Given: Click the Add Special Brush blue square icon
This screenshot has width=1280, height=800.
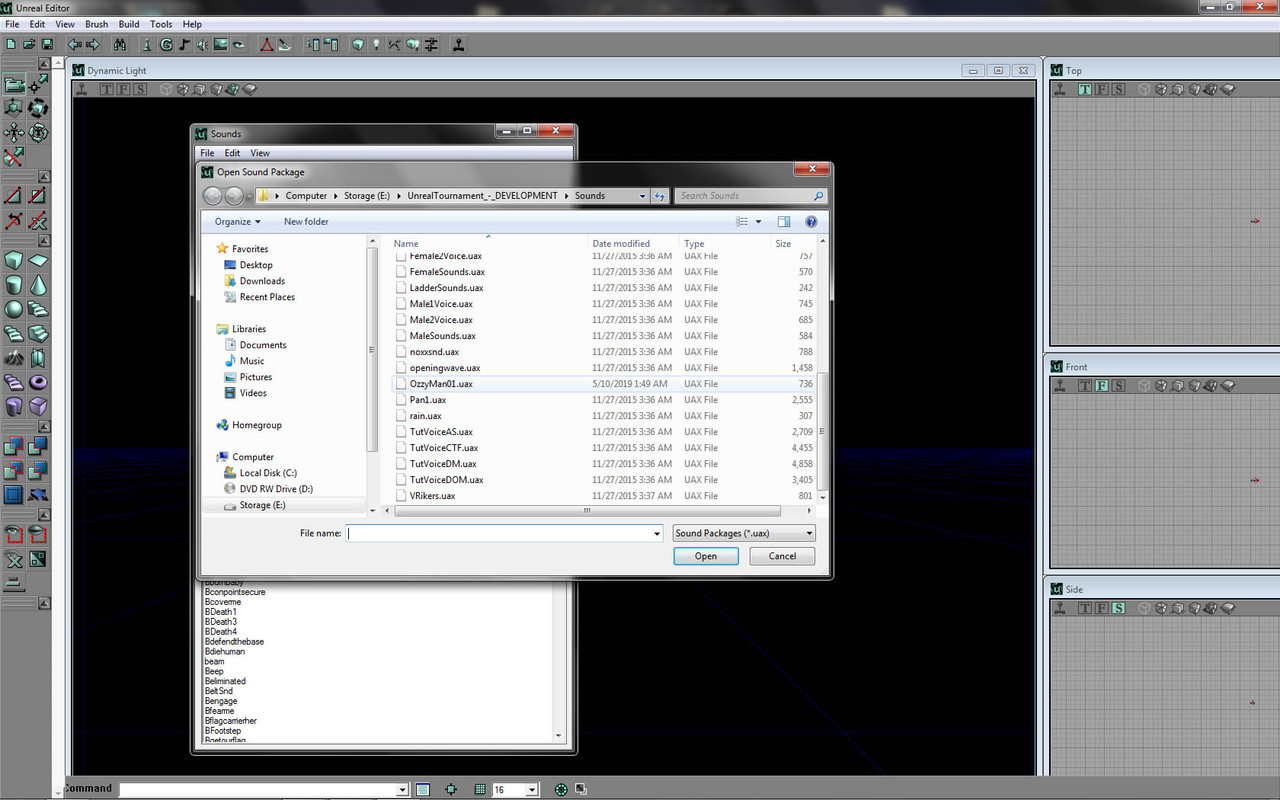Looking at the screenshot, I should 14,495.
